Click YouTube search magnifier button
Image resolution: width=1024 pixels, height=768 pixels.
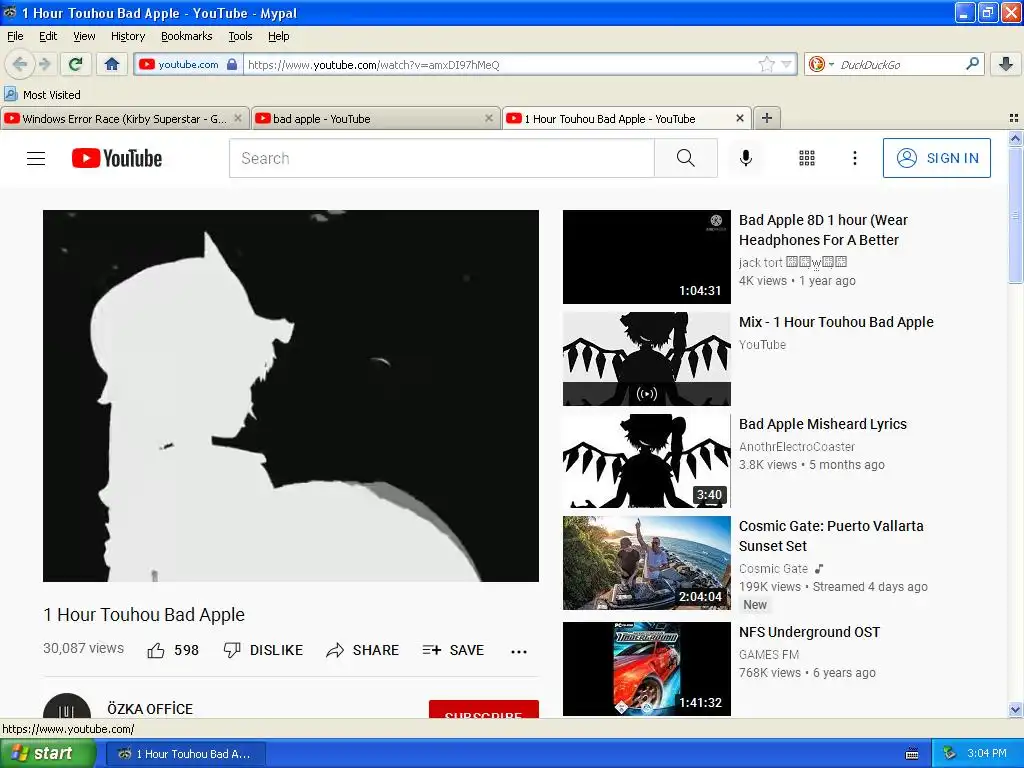[686, 158]
